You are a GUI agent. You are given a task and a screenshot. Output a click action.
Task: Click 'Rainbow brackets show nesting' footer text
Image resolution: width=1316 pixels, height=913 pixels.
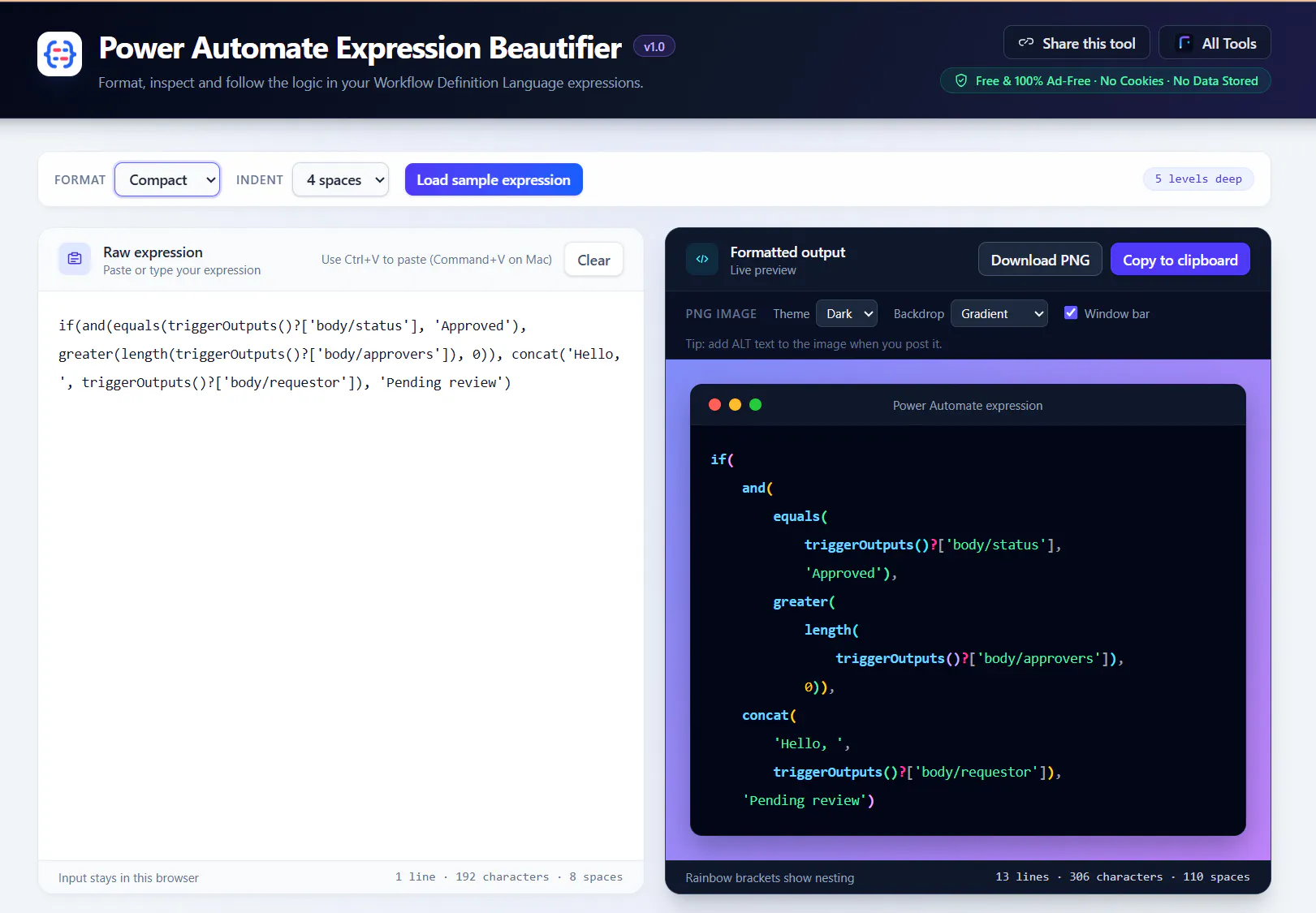(x=770, y=877)
